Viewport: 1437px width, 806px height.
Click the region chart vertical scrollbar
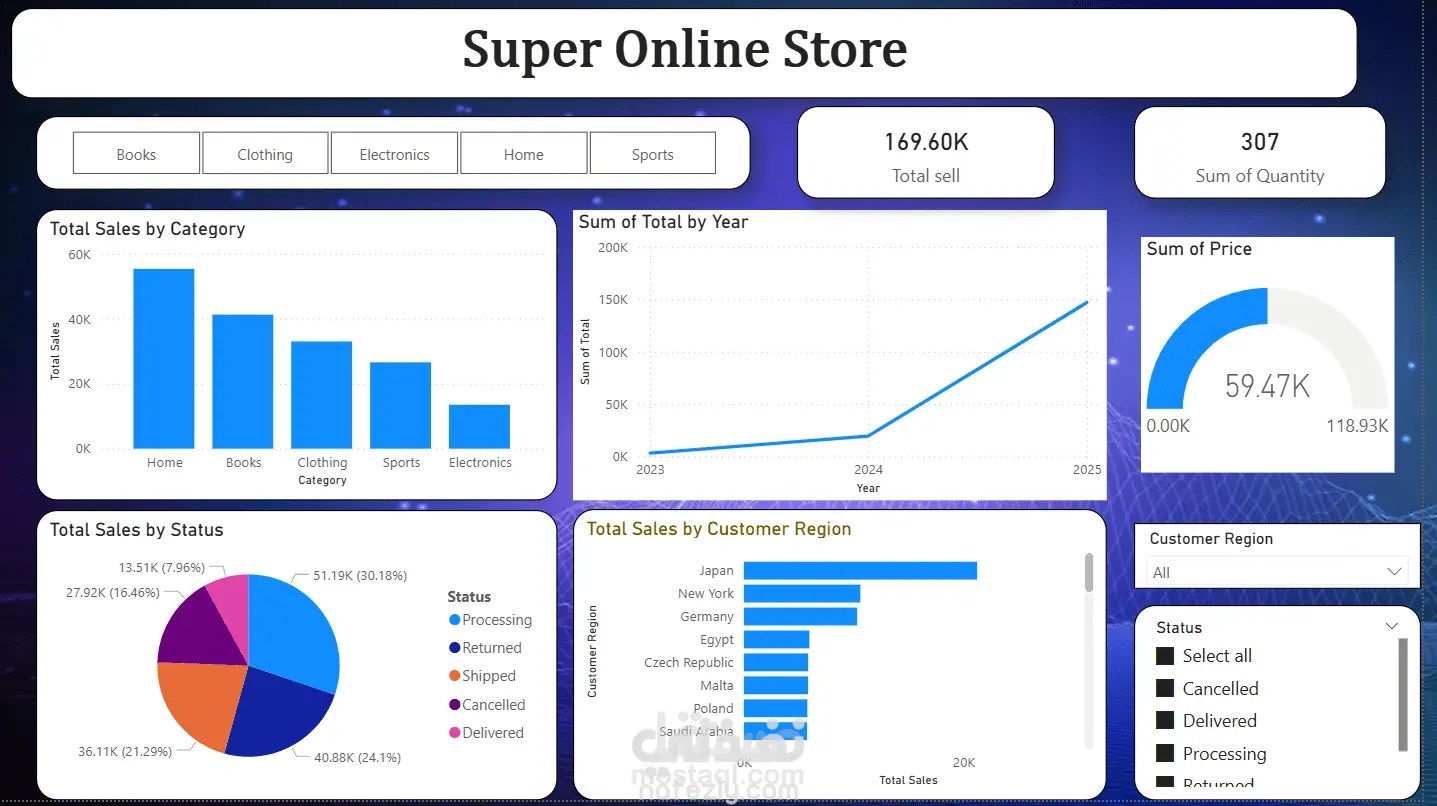click(1089, 650)
